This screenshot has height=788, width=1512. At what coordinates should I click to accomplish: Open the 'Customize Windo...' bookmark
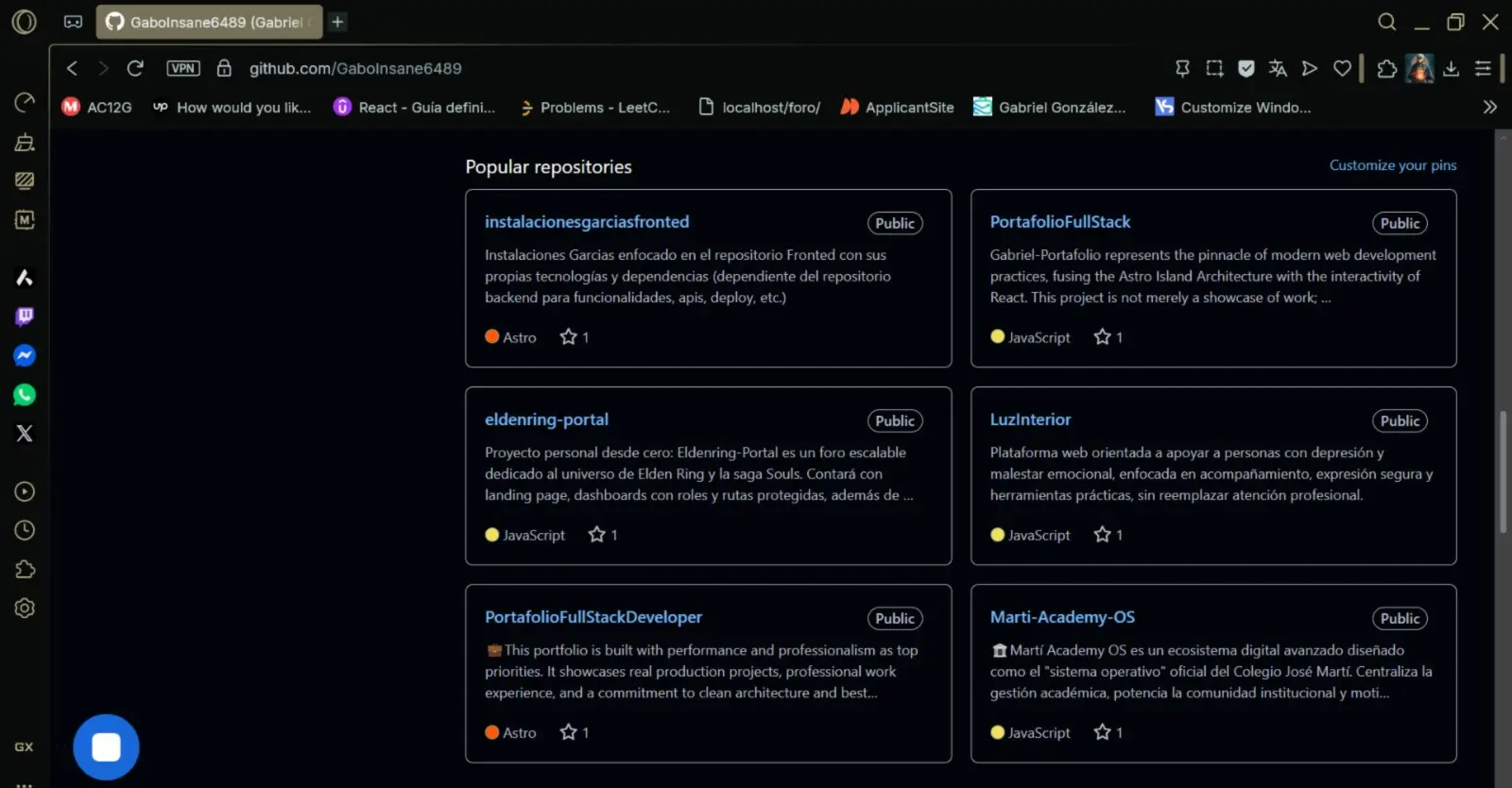point(1233,107)
